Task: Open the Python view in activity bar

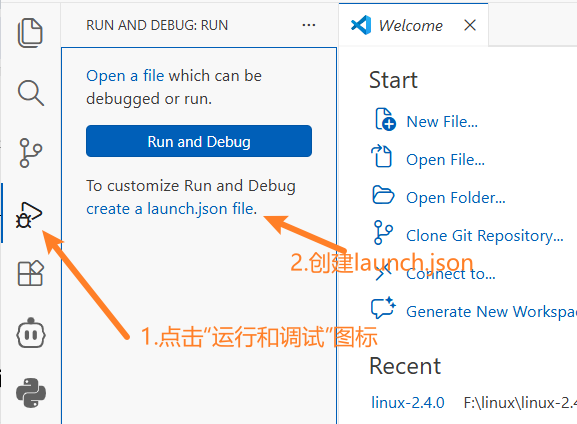Action: [31, 393]
